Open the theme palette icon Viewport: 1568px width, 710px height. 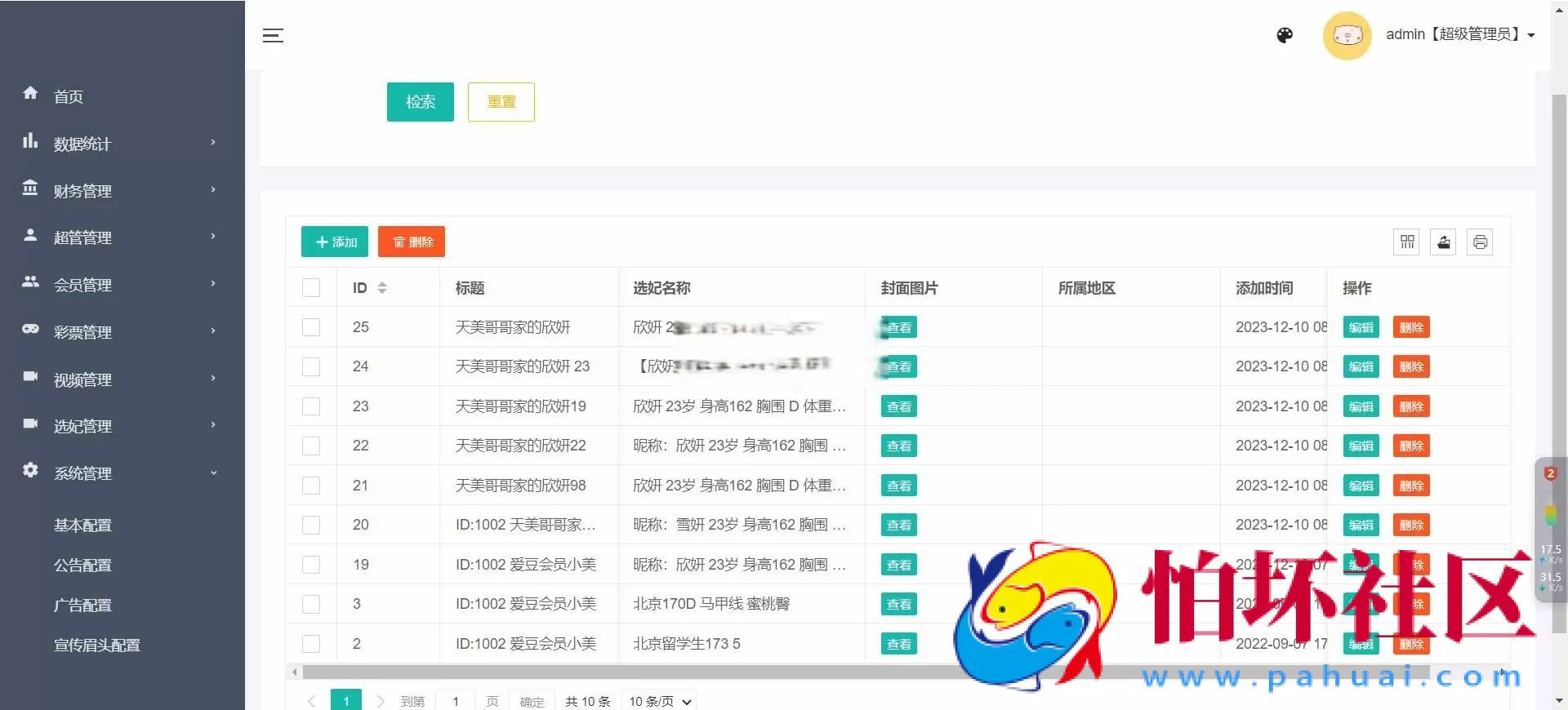pyautogui.click(x=1285, y=35)
